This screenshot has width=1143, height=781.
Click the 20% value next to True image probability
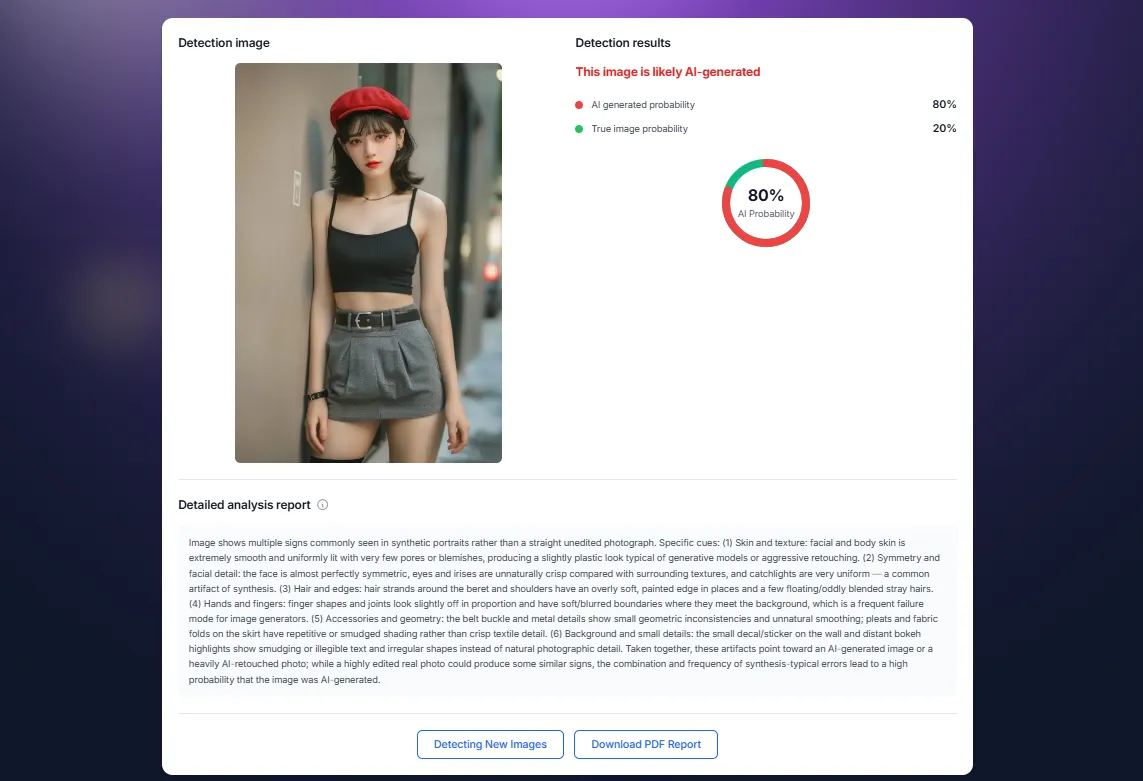click(x=944, y=128)
